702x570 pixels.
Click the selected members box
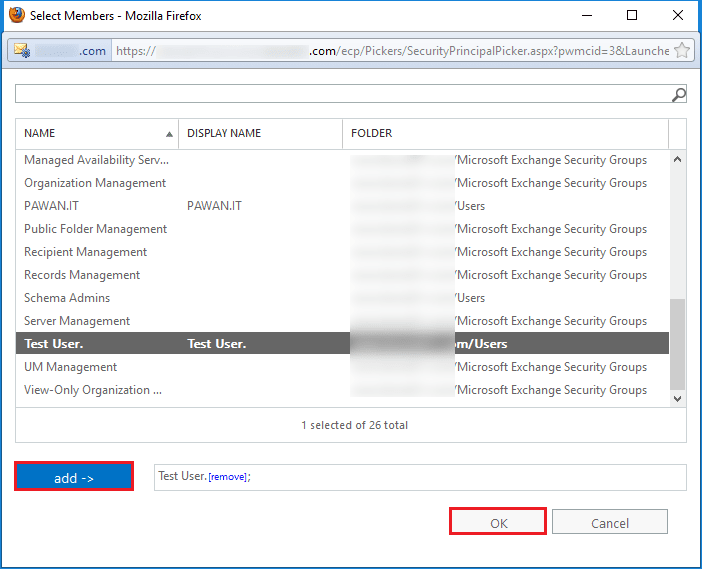(x=420, y=477)
